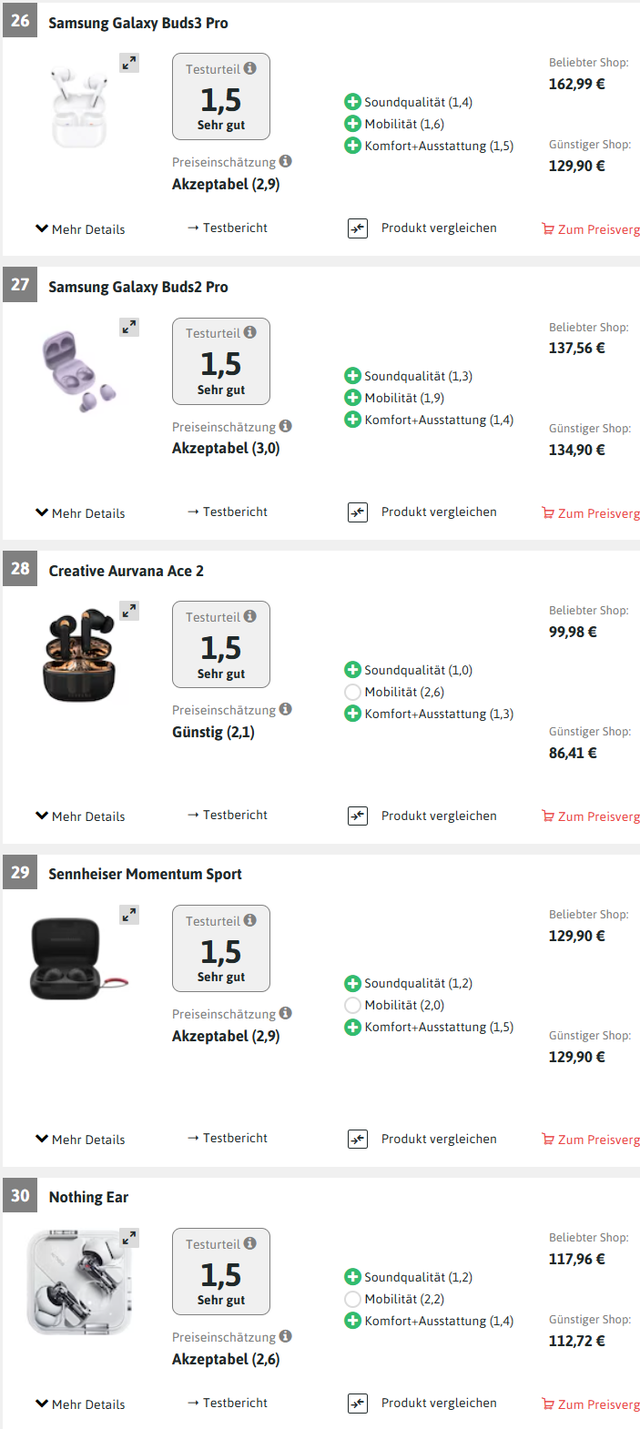Screen dimensions: 640x1429
Task: Click the cart icon for Nothing Ear price comparison
Action: tap(547, 1404)
